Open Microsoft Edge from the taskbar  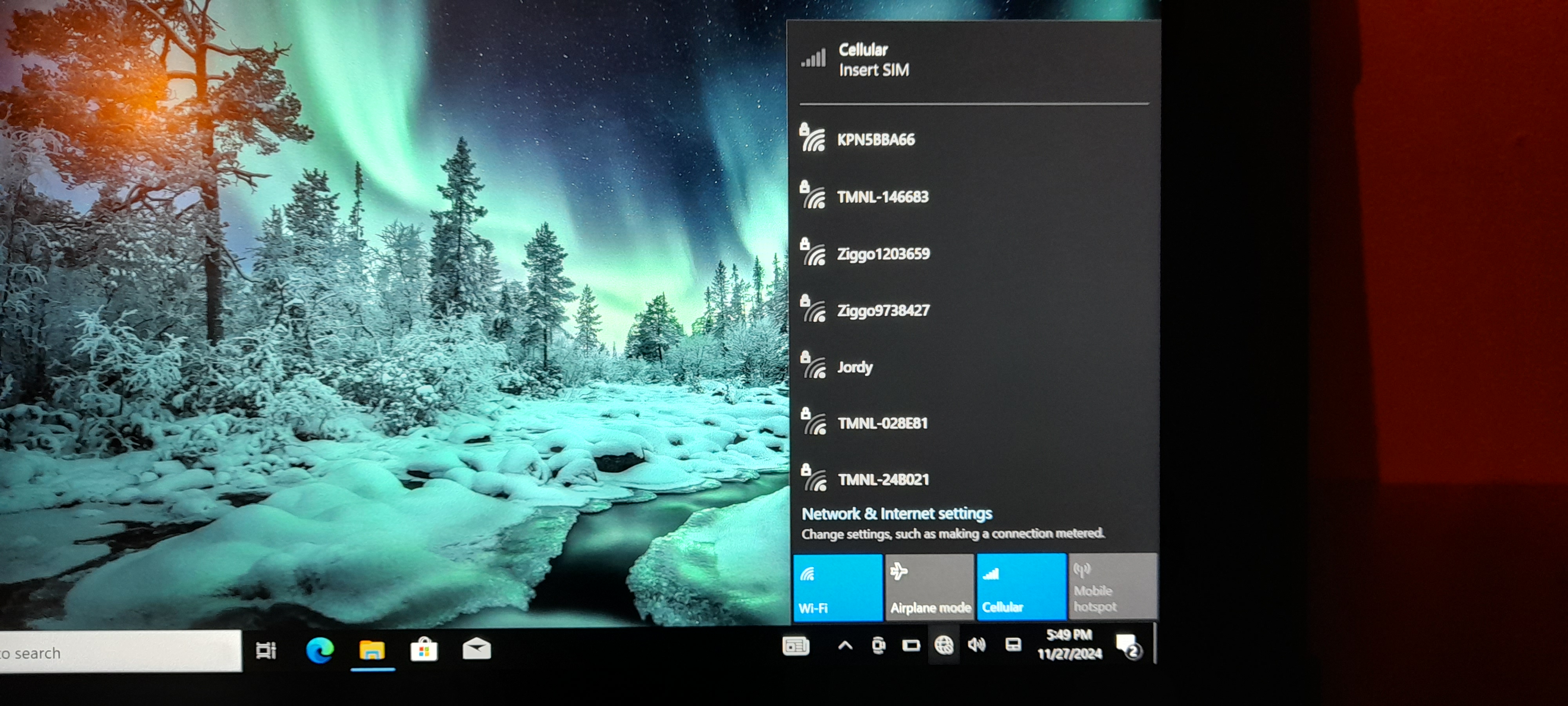pos(319,650)
